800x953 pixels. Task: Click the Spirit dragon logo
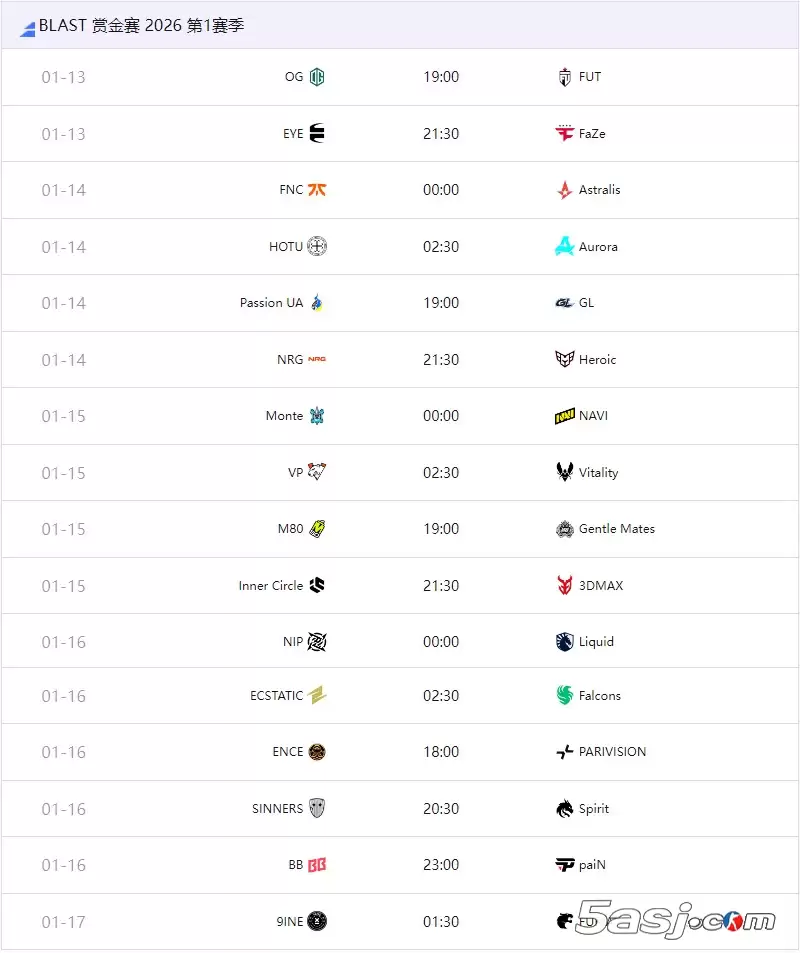[x=565, y=808]
